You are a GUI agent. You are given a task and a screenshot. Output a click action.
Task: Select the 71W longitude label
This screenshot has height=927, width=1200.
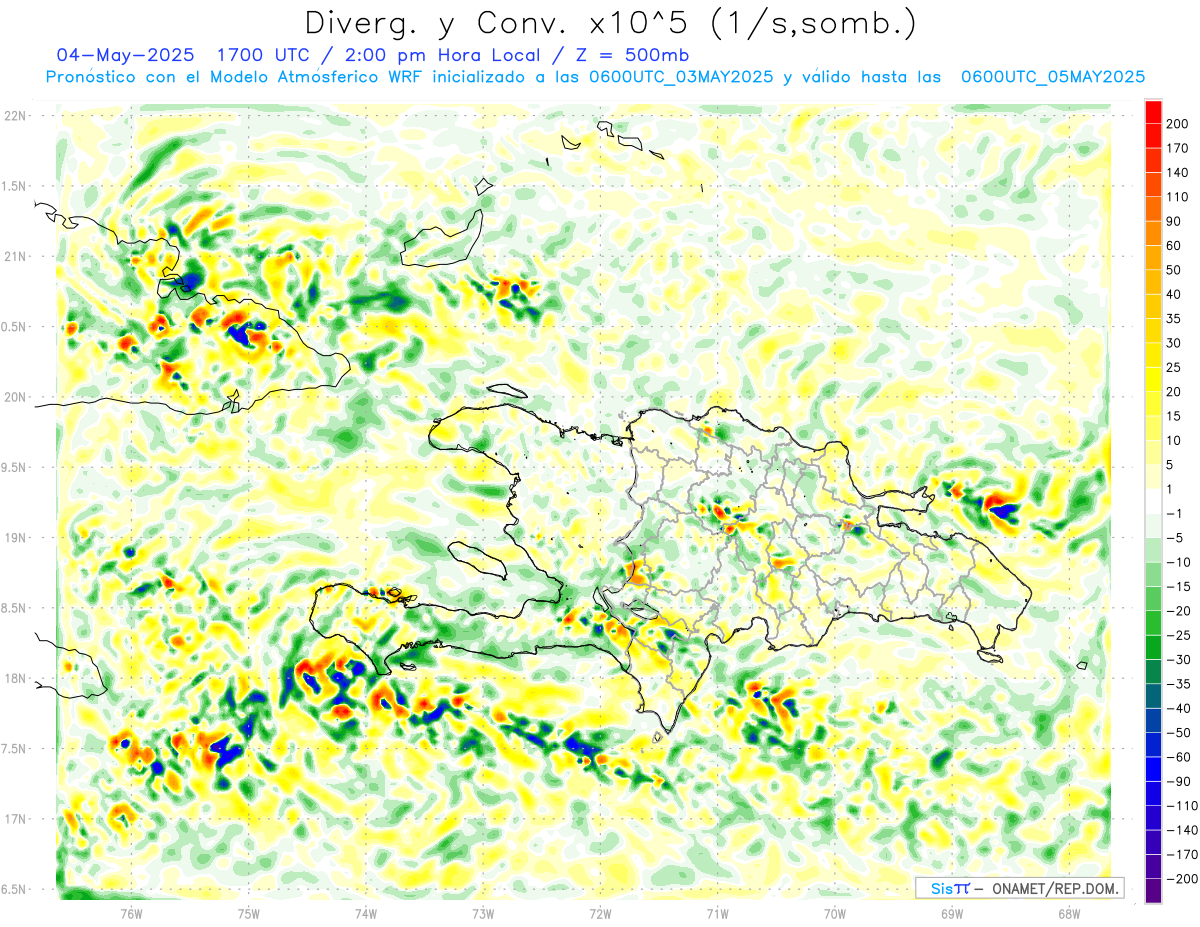[717, 914]
